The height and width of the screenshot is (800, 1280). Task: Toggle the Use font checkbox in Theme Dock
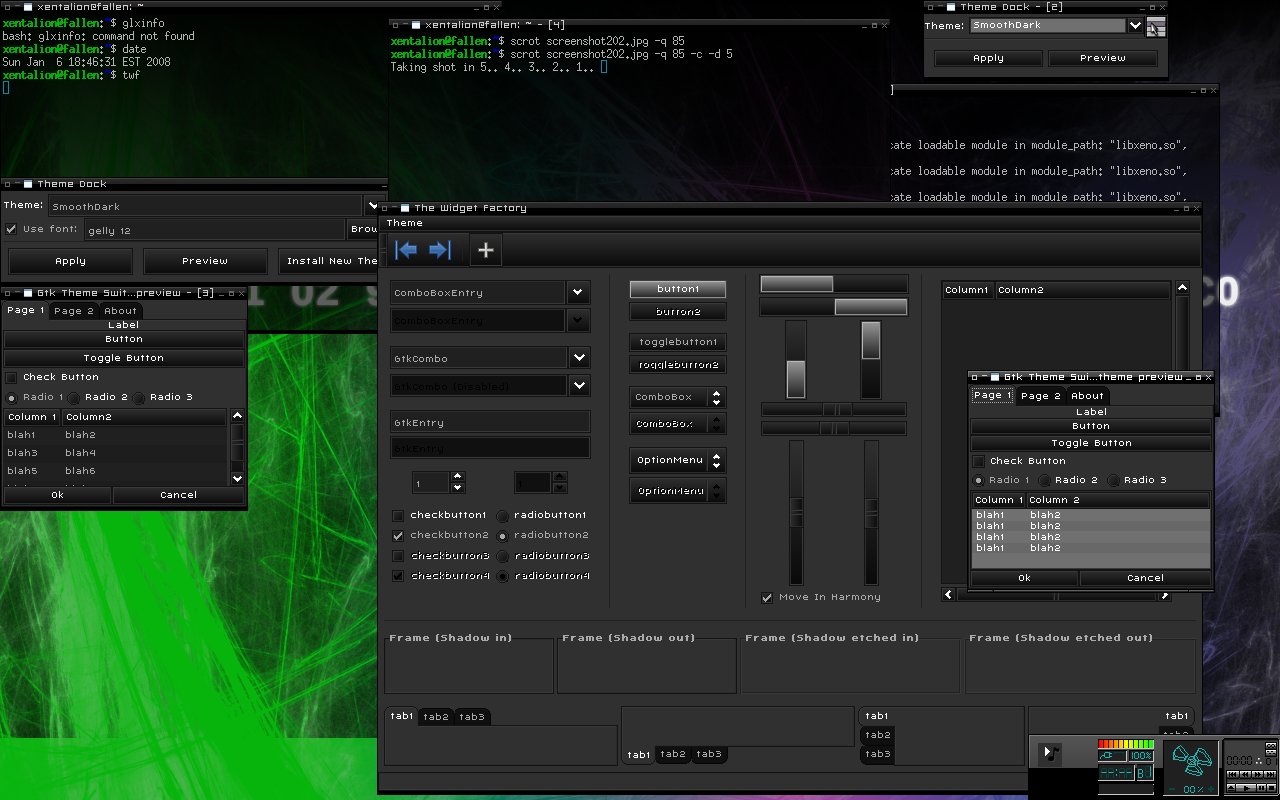pos(11,229)
